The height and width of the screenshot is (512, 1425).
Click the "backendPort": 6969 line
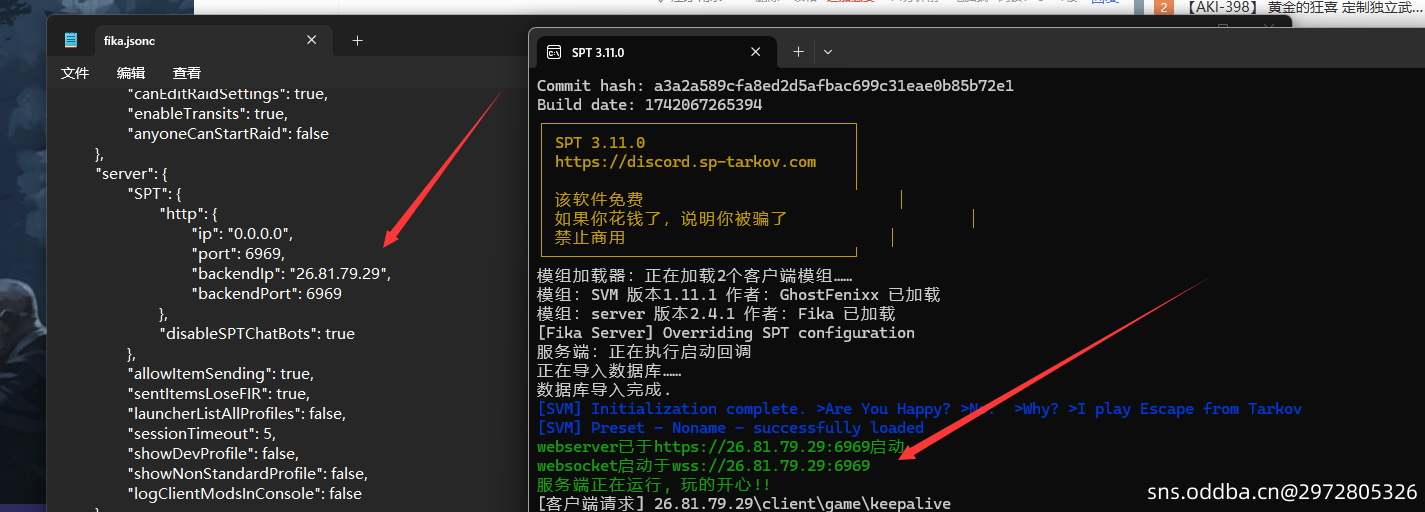(x=267, y=294)
